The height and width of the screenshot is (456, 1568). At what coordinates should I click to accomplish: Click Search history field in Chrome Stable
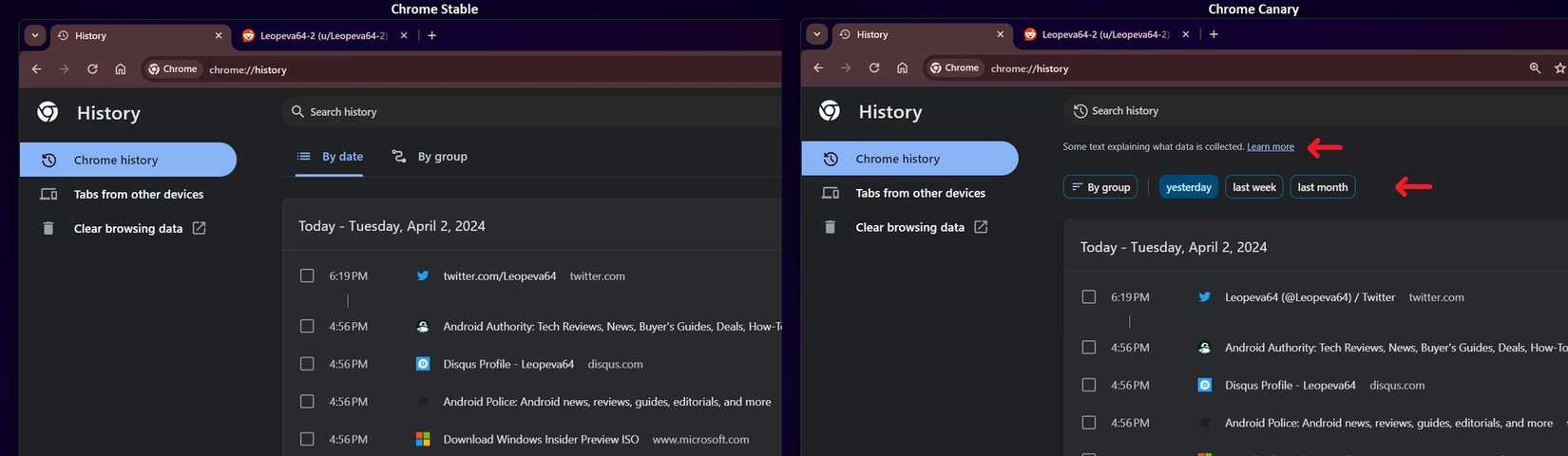point(532,112)
